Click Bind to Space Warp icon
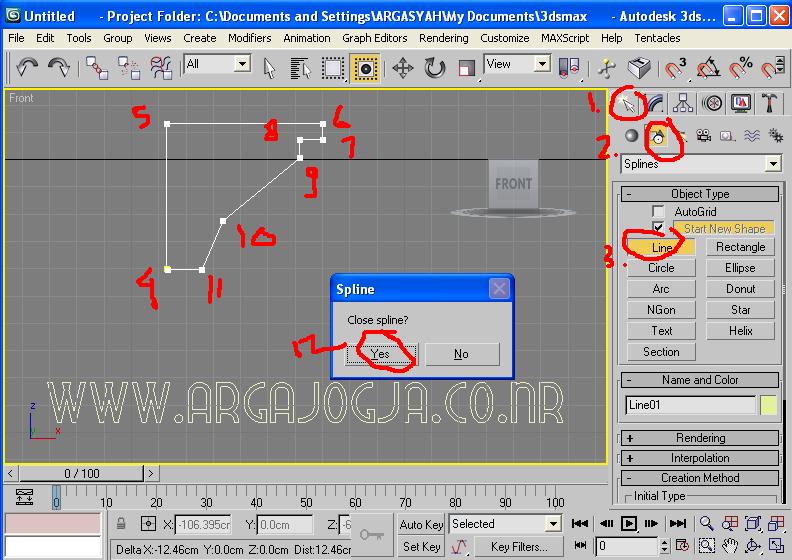 click(x=161, y=68)
